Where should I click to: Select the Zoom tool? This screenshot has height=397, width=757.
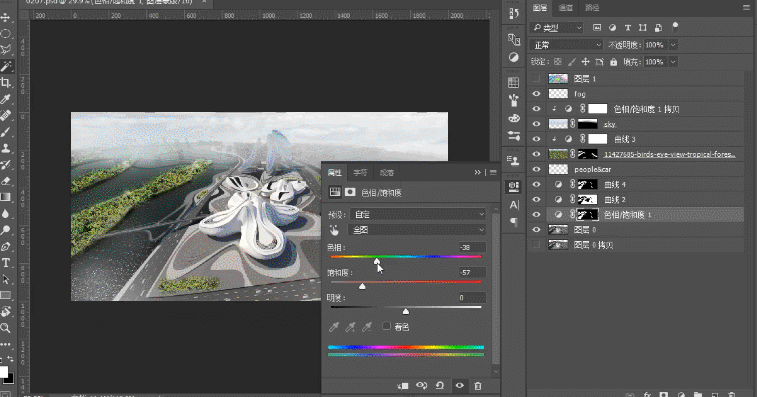click(x=6, y=328)
